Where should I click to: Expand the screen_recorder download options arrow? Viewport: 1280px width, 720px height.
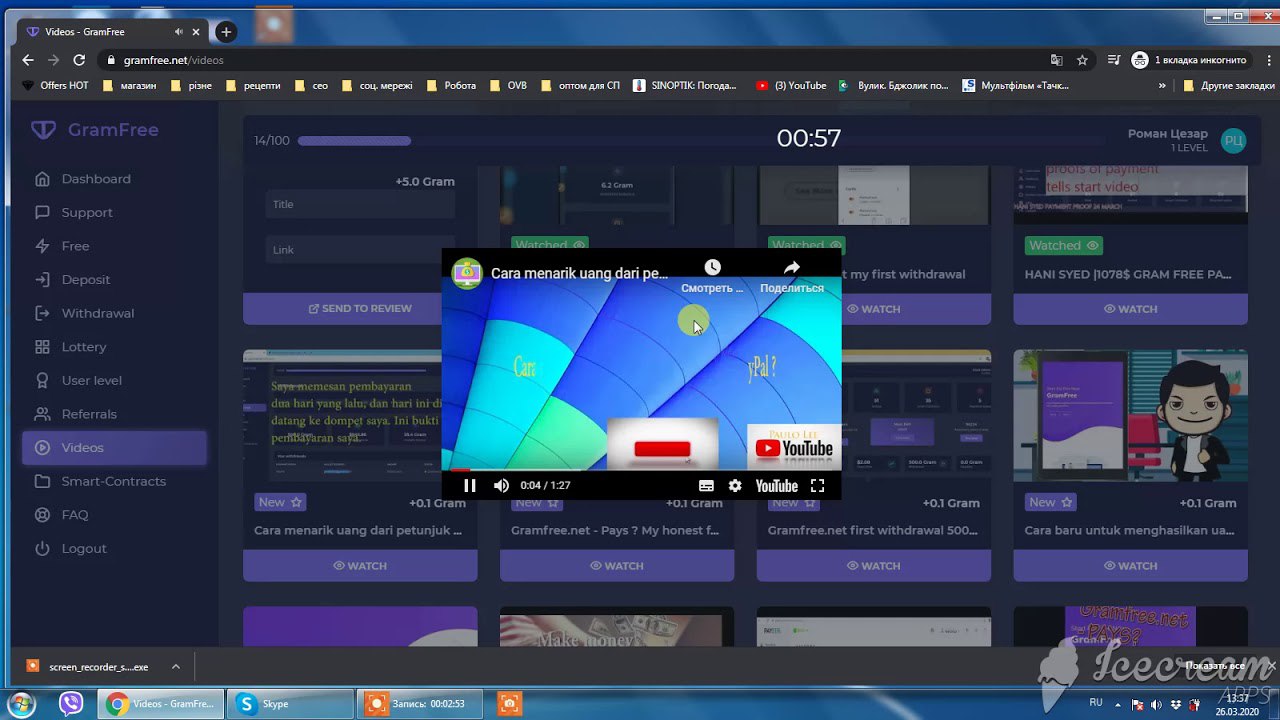176,667
